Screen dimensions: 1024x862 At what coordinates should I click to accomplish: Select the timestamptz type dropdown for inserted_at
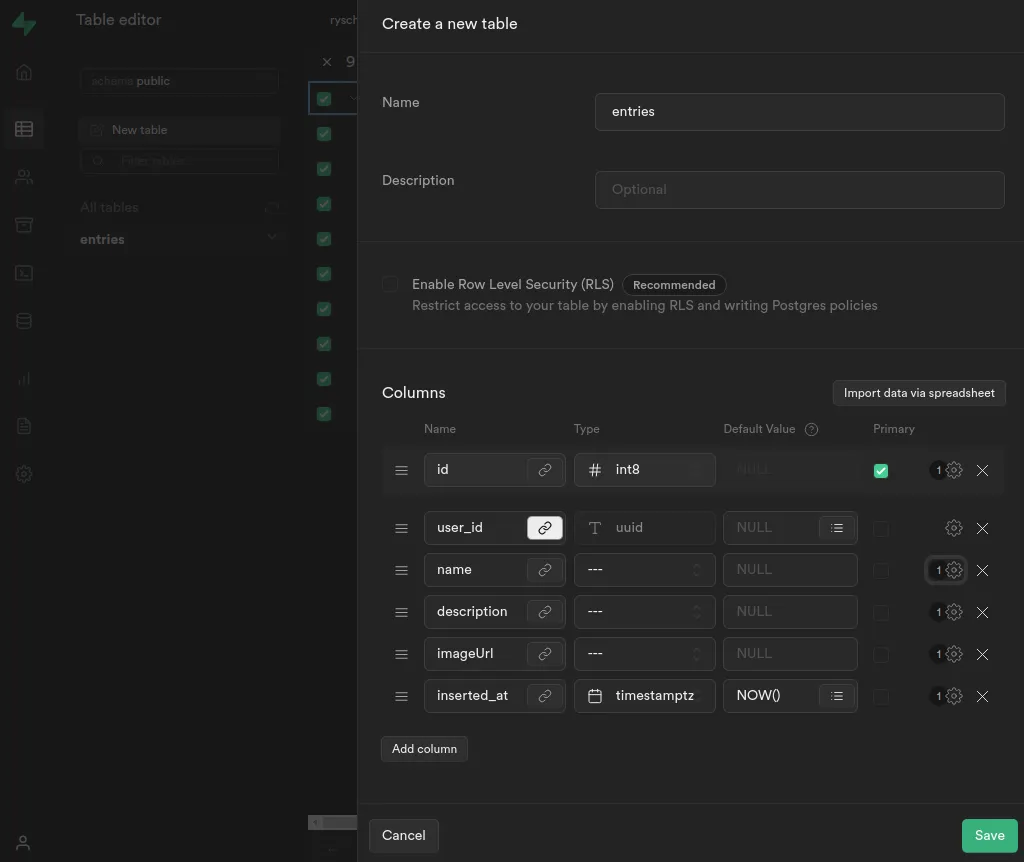[x=645, y=696]
